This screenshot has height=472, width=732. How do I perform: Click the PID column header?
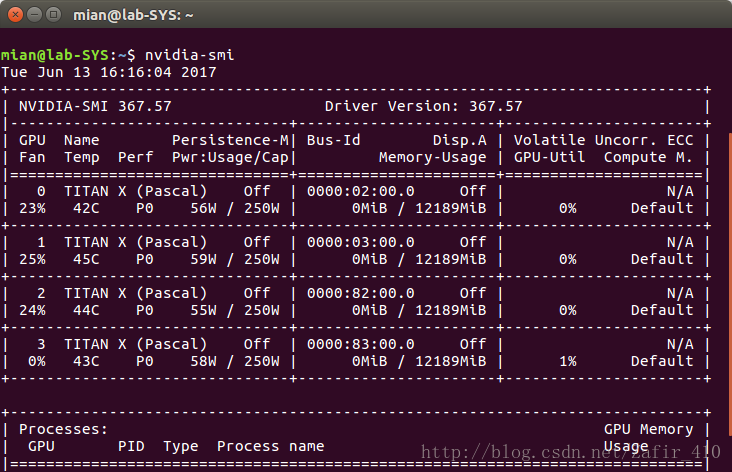pos(131,446)
